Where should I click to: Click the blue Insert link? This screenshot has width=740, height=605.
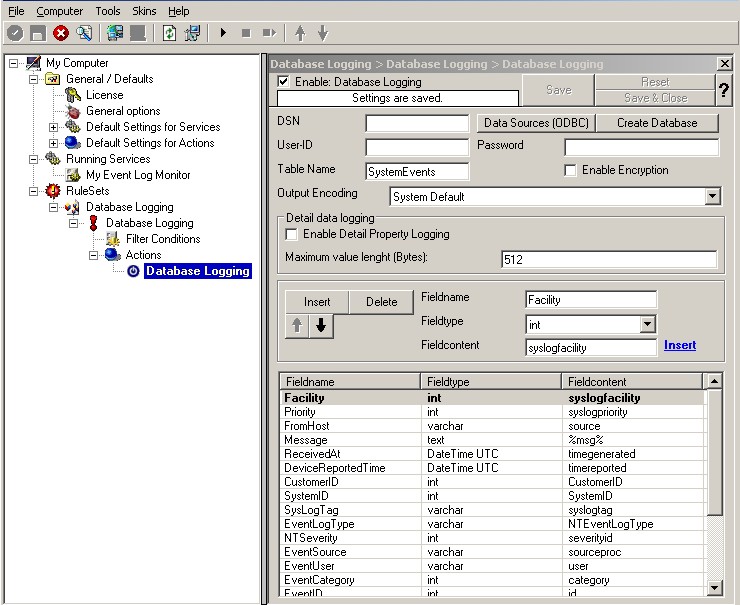coord(680,345)
